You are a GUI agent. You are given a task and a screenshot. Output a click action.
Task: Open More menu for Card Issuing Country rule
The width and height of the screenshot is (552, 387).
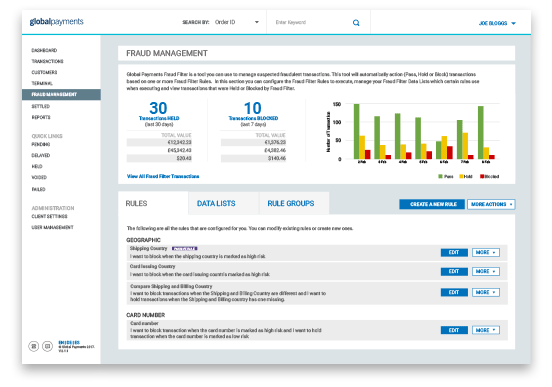point(485,271)
